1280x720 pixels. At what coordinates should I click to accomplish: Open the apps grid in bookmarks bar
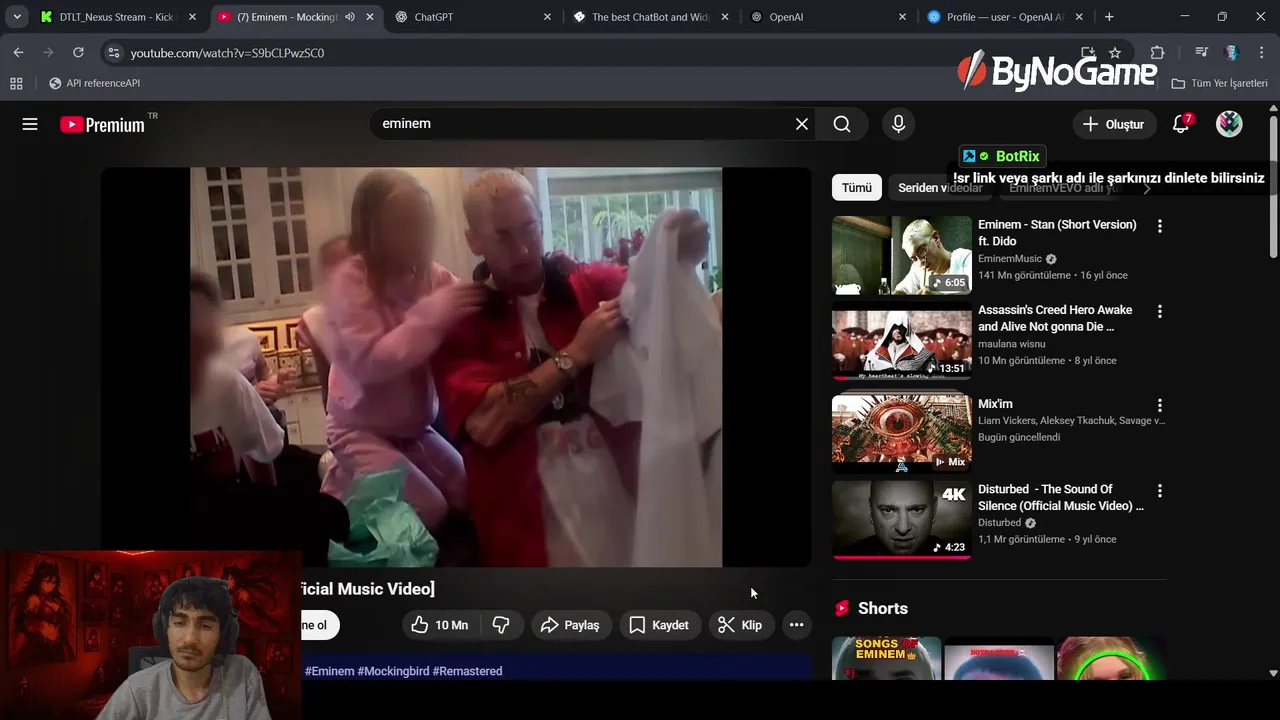click(16, 83)
